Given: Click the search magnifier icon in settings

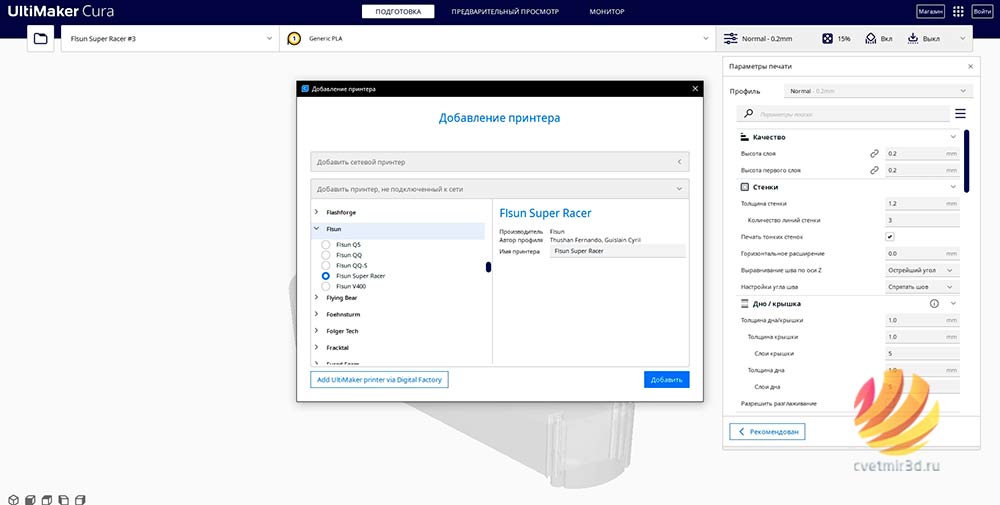Looking at the screenshot, I should (x=749, y=114).
